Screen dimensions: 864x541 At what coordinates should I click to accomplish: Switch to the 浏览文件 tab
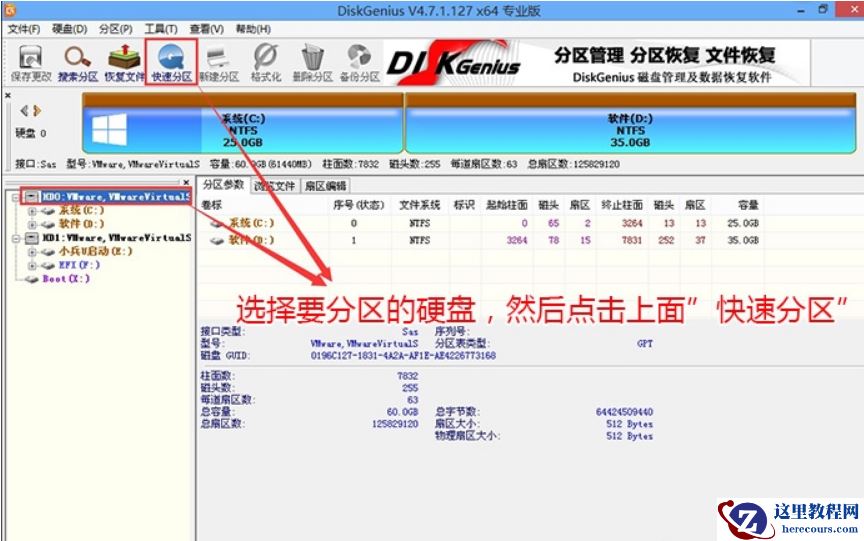274,186
